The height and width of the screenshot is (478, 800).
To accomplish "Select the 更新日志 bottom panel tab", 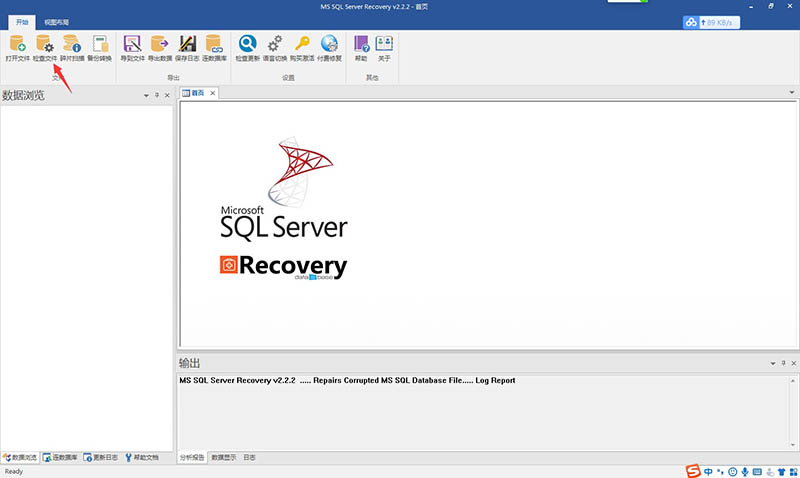I will coord(101,458).
